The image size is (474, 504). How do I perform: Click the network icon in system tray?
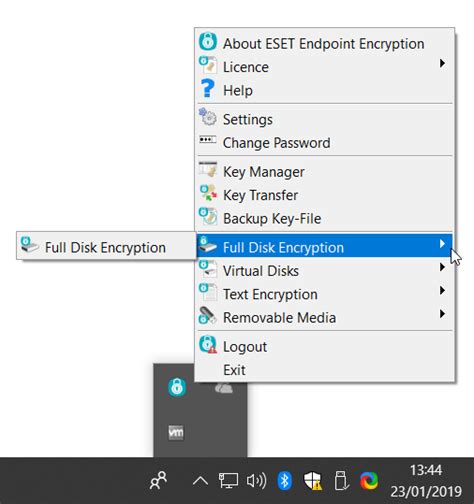[228, 481]
